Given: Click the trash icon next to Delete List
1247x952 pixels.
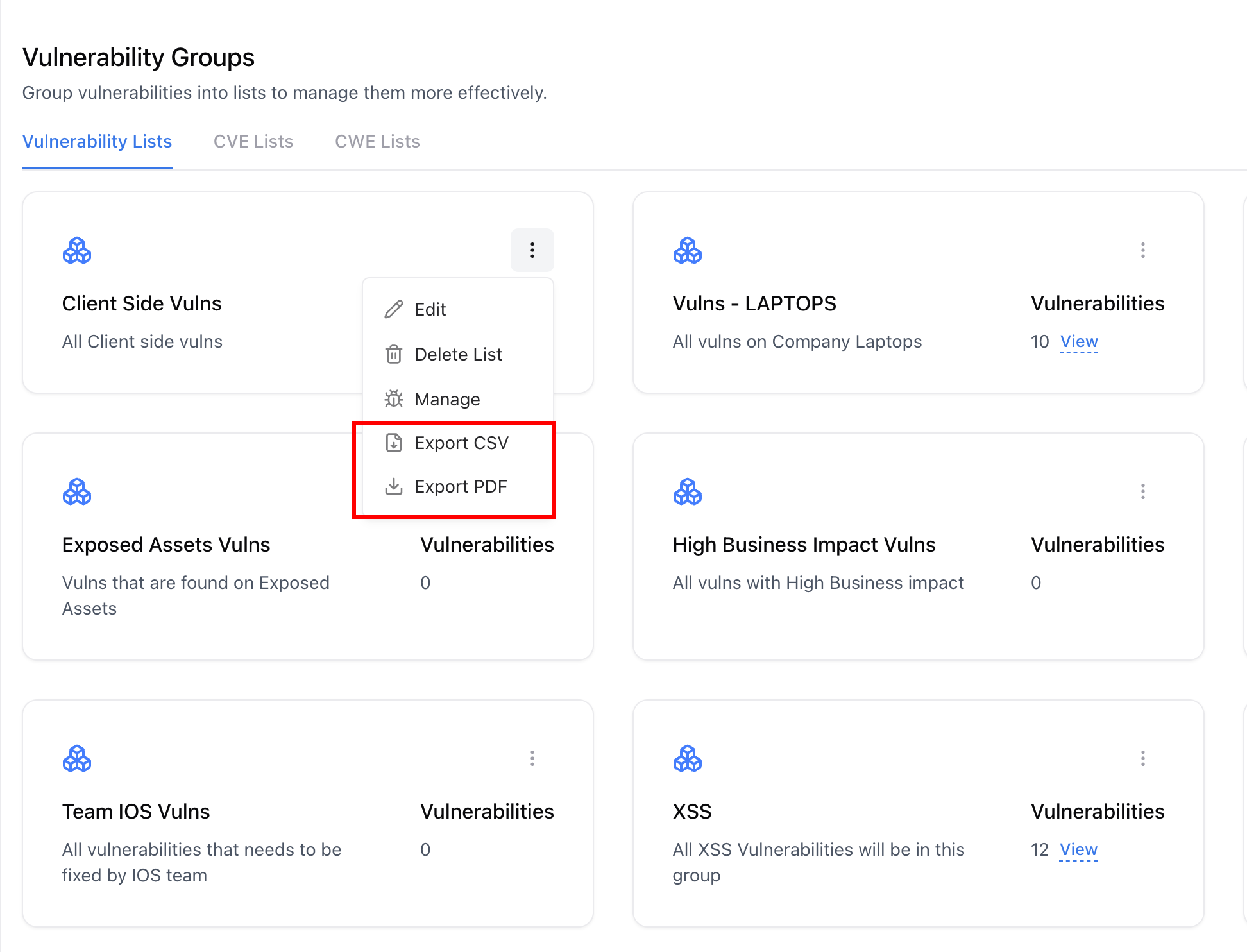Looking at the screenshot, I should pos(393,353).
